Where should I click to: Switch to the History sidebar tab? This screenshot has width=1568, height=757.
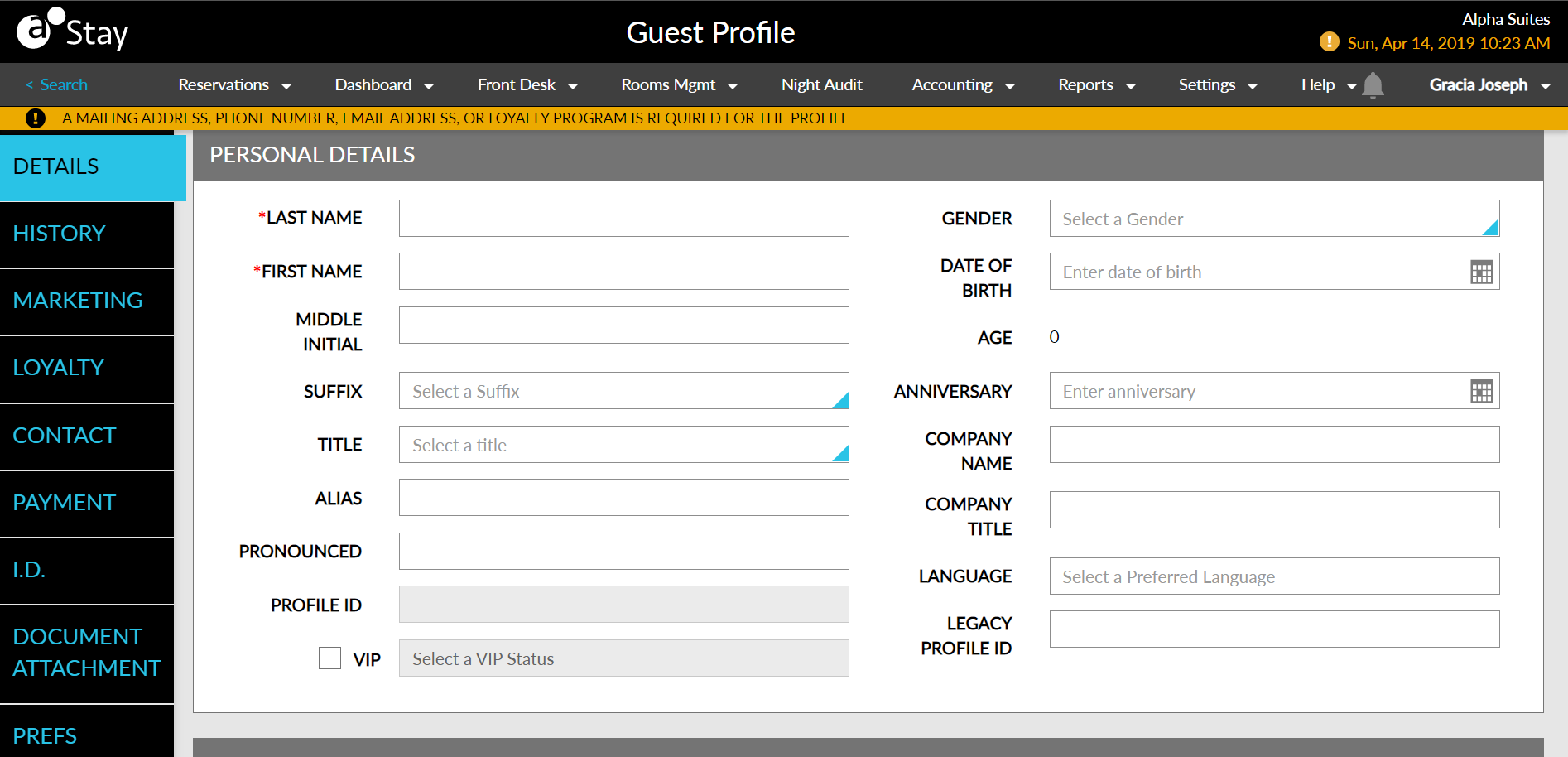pos(59,233)
